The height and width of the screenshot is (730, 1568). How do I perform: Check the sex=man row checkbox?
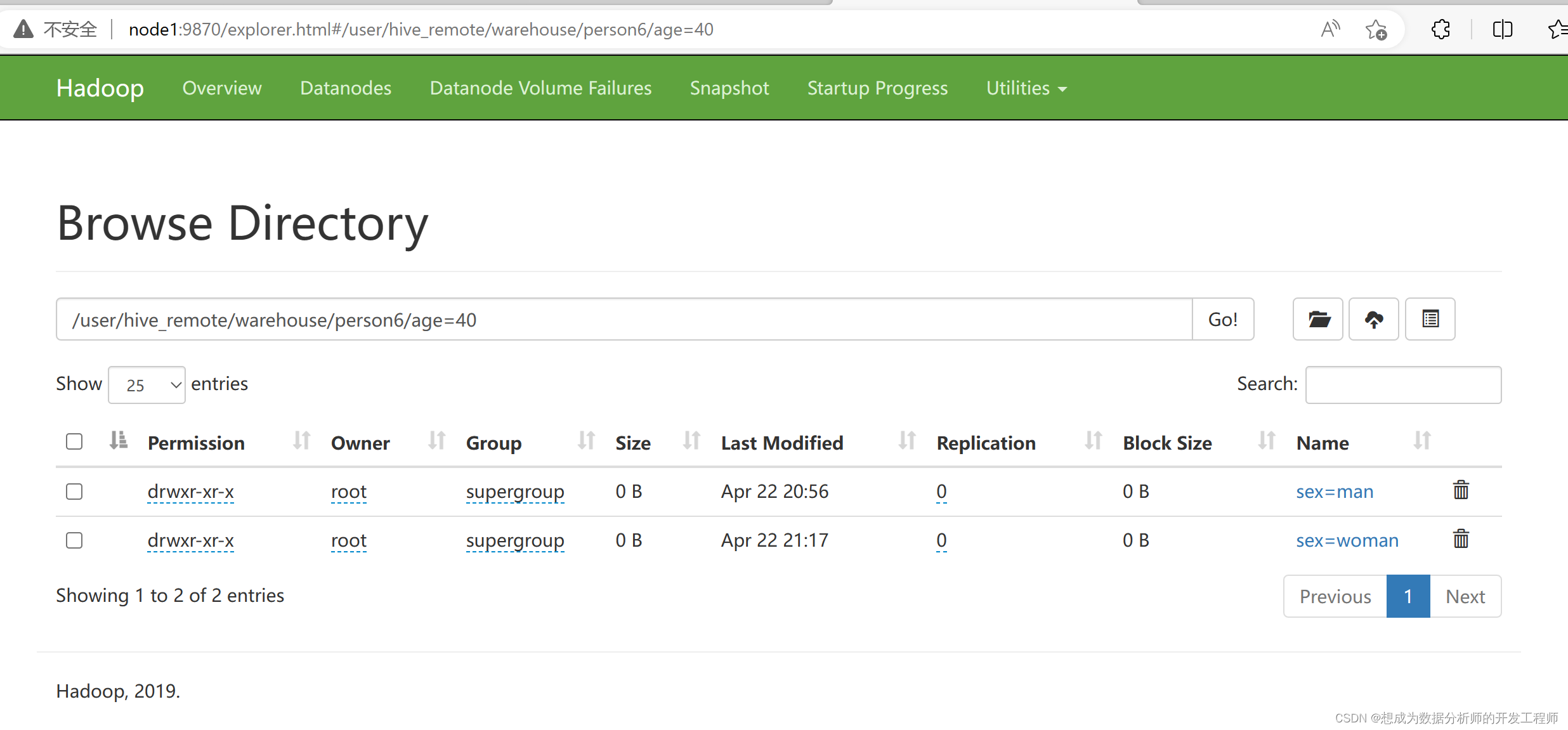(x=74, y=491)
